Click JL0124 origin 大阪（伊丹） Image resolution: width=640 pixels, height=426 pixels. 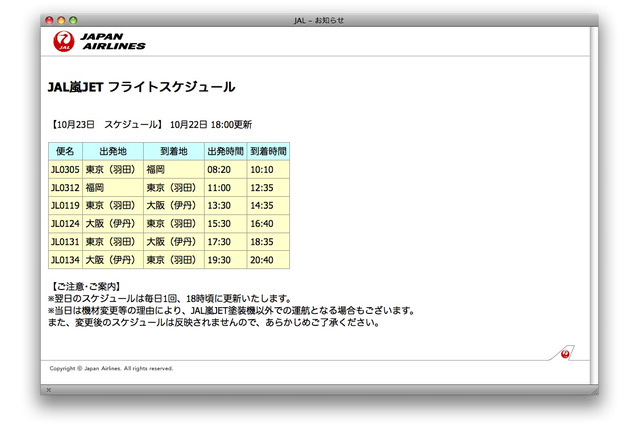[x=110, y=224]
